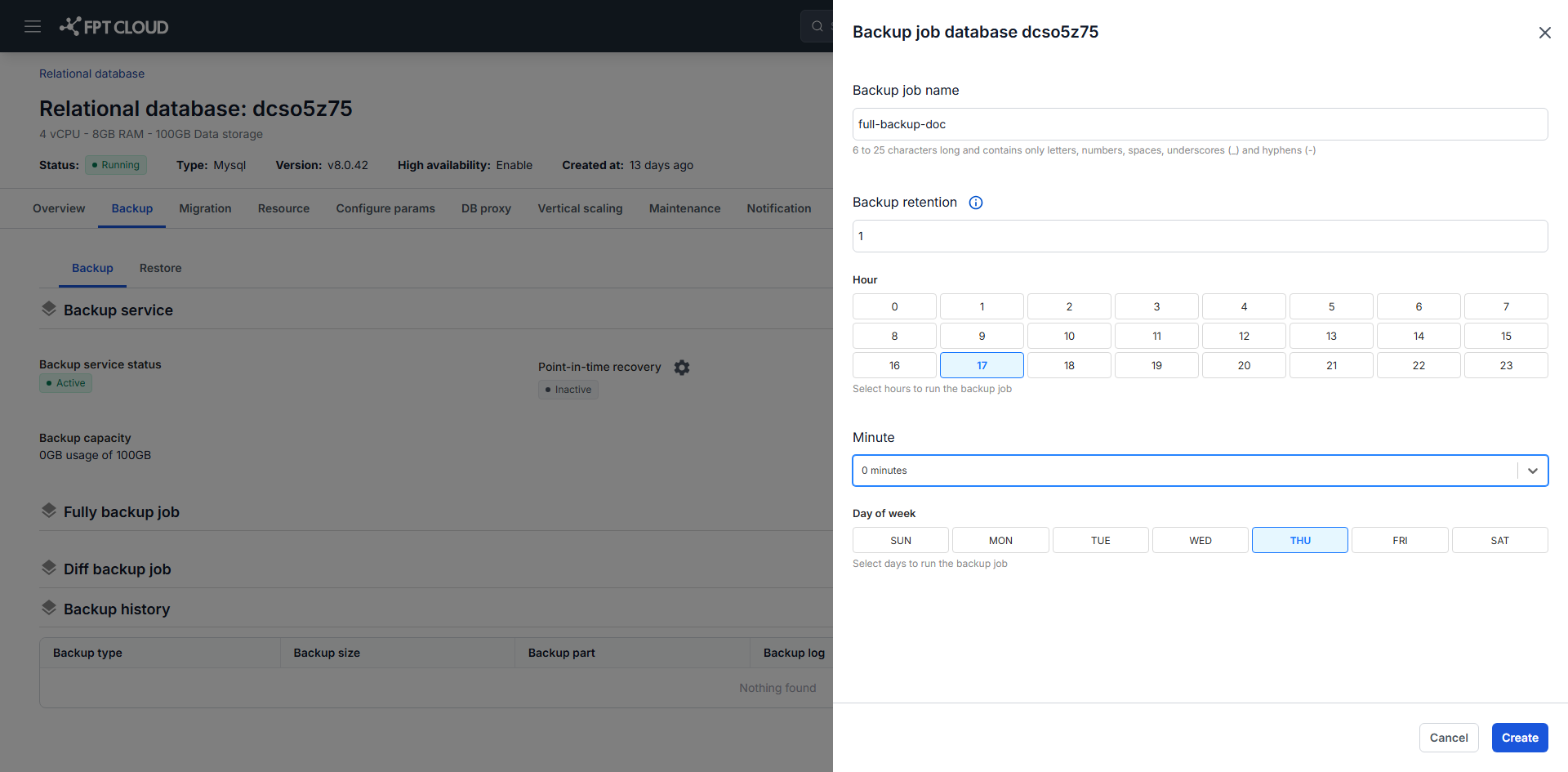1568x772 pixels.
Task: Click the Cancel button
Action: click(1449, 738)
